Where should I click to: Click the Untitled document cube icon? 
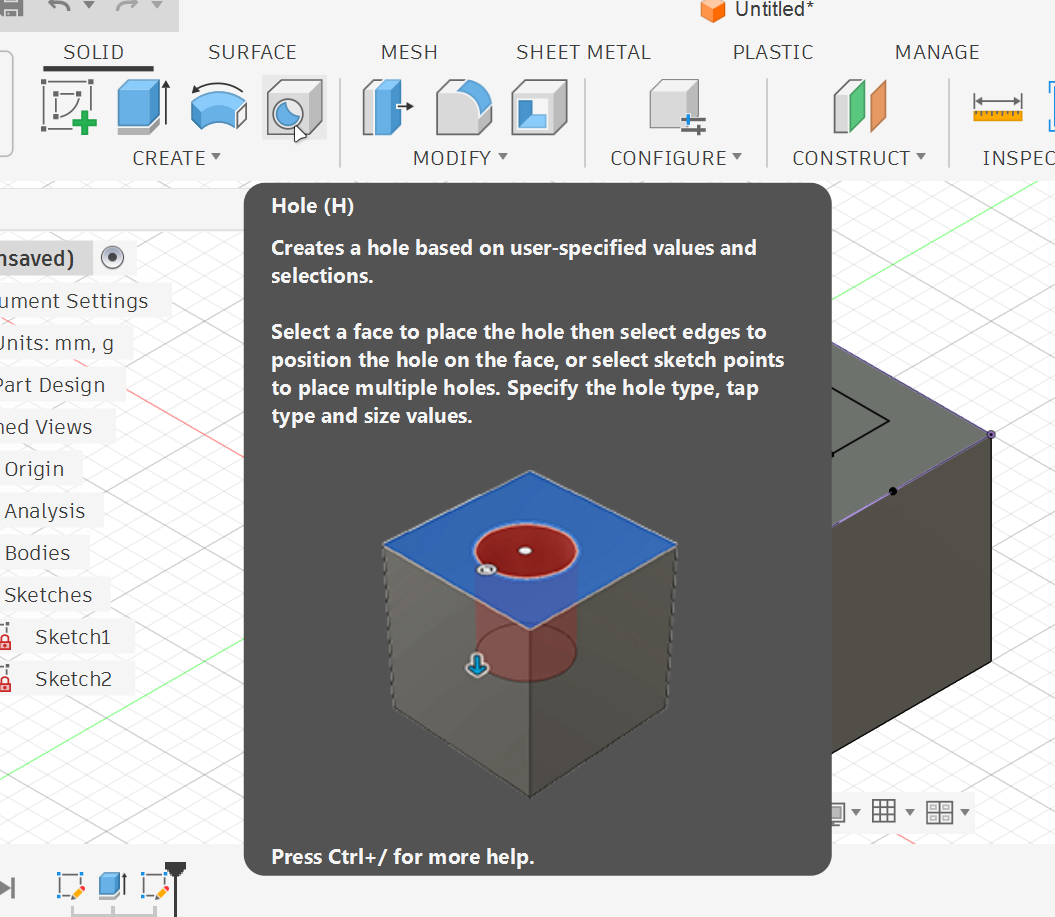pos(713,10)
